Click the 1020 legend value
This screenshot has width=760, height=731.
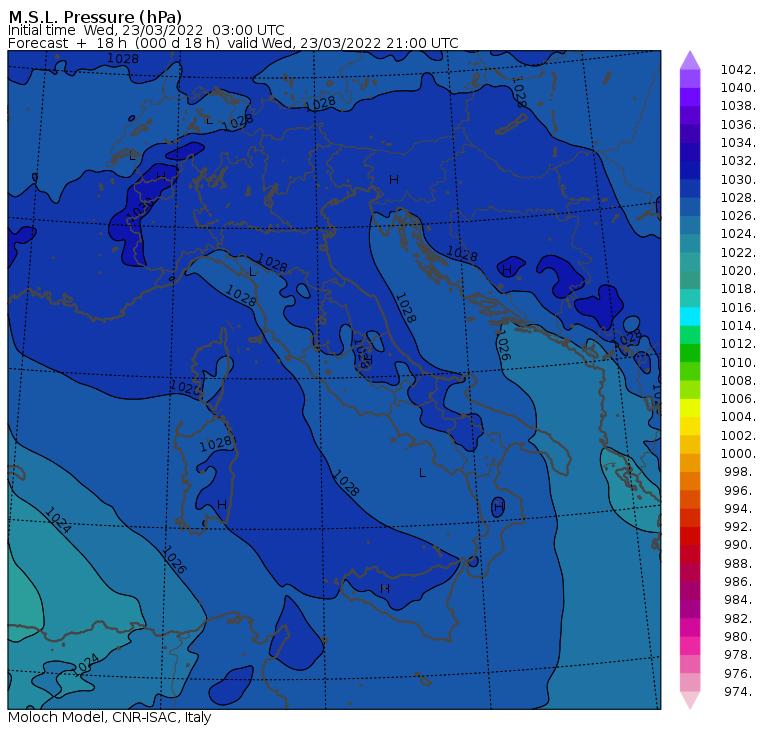(738, 270)
